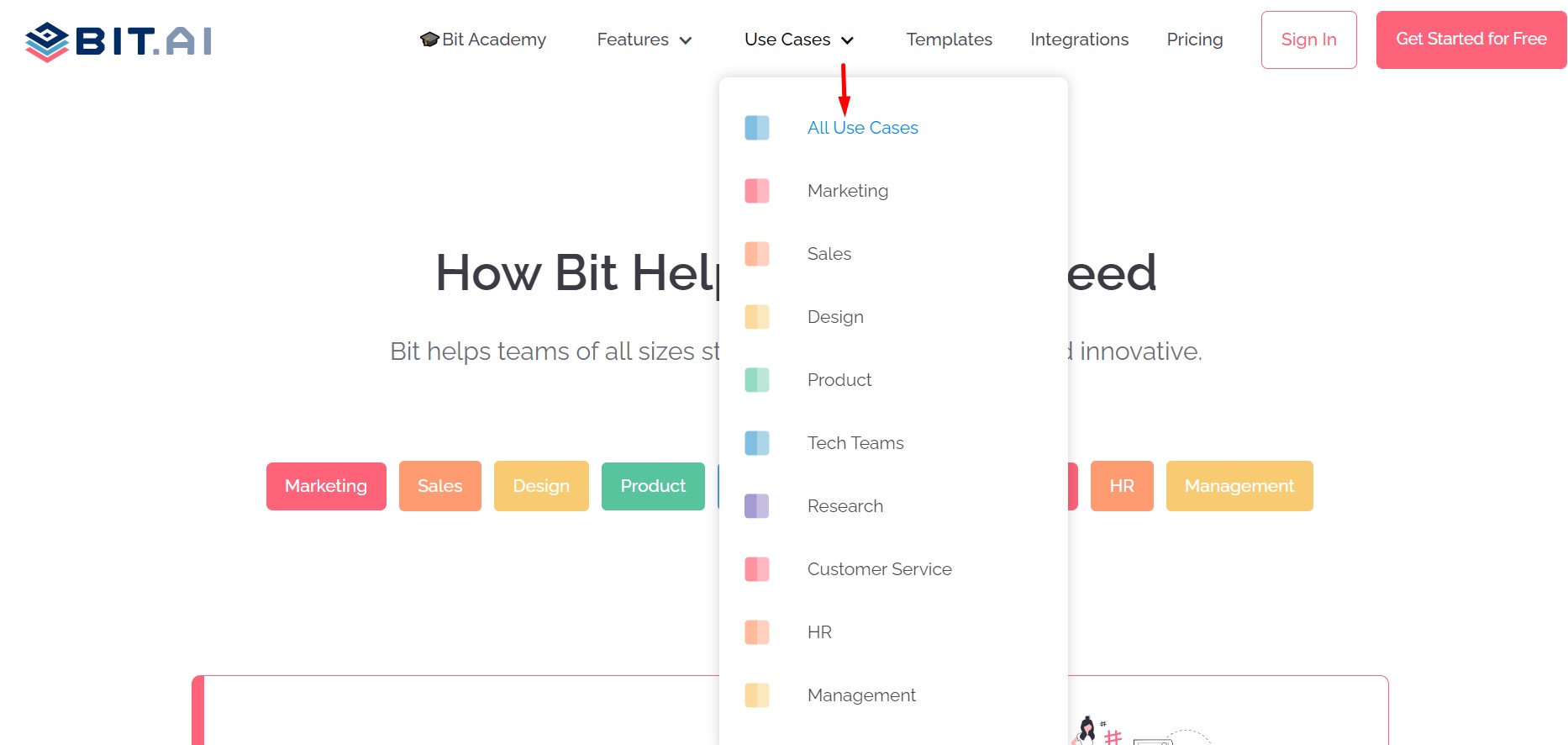This screenshot has width=1568, height=745.
Task: Click the purple icon next to Research
Action: (x=757, y=506)
